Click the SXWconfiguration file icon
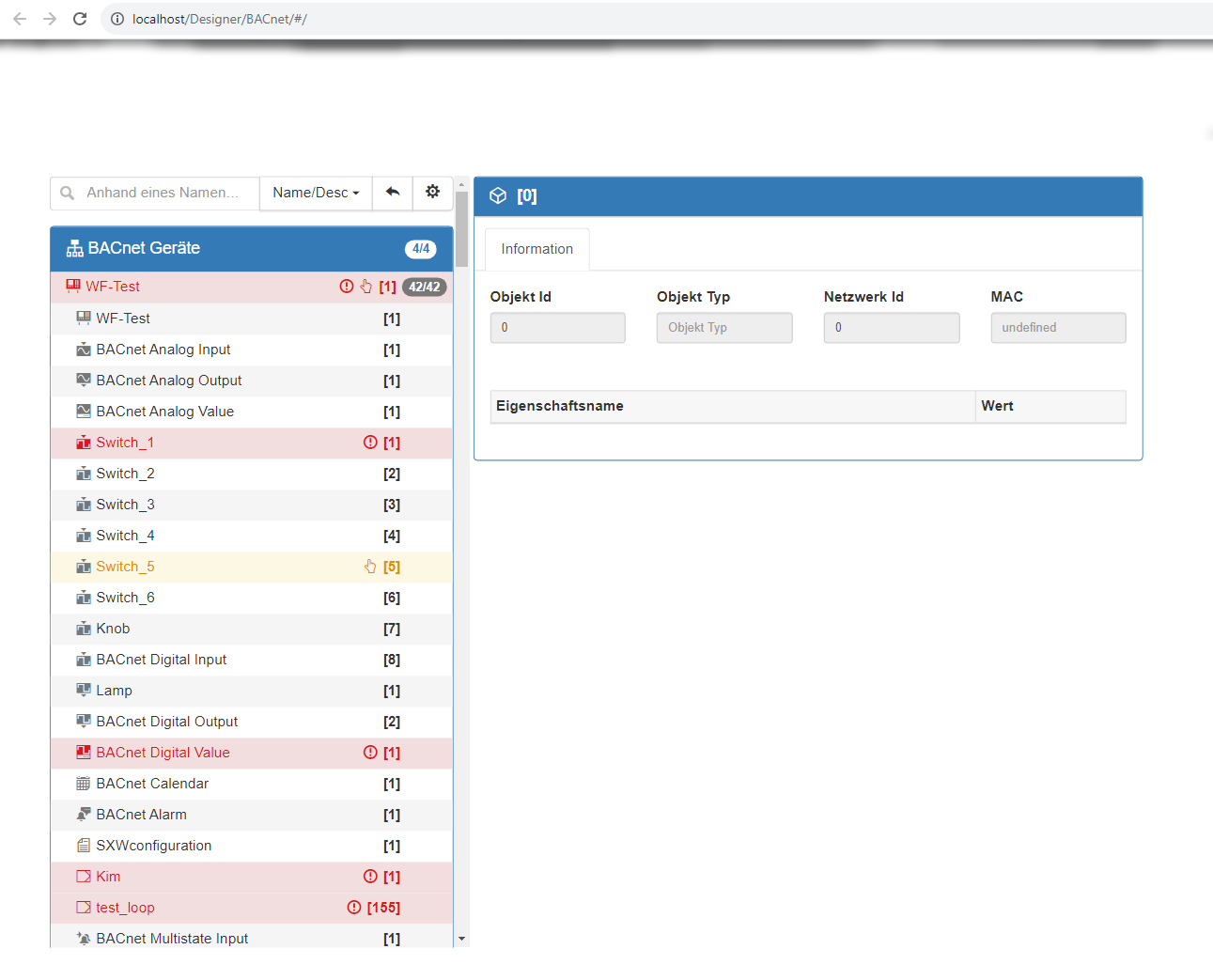This screenshot has height=980, width=1213. (84, 846)
